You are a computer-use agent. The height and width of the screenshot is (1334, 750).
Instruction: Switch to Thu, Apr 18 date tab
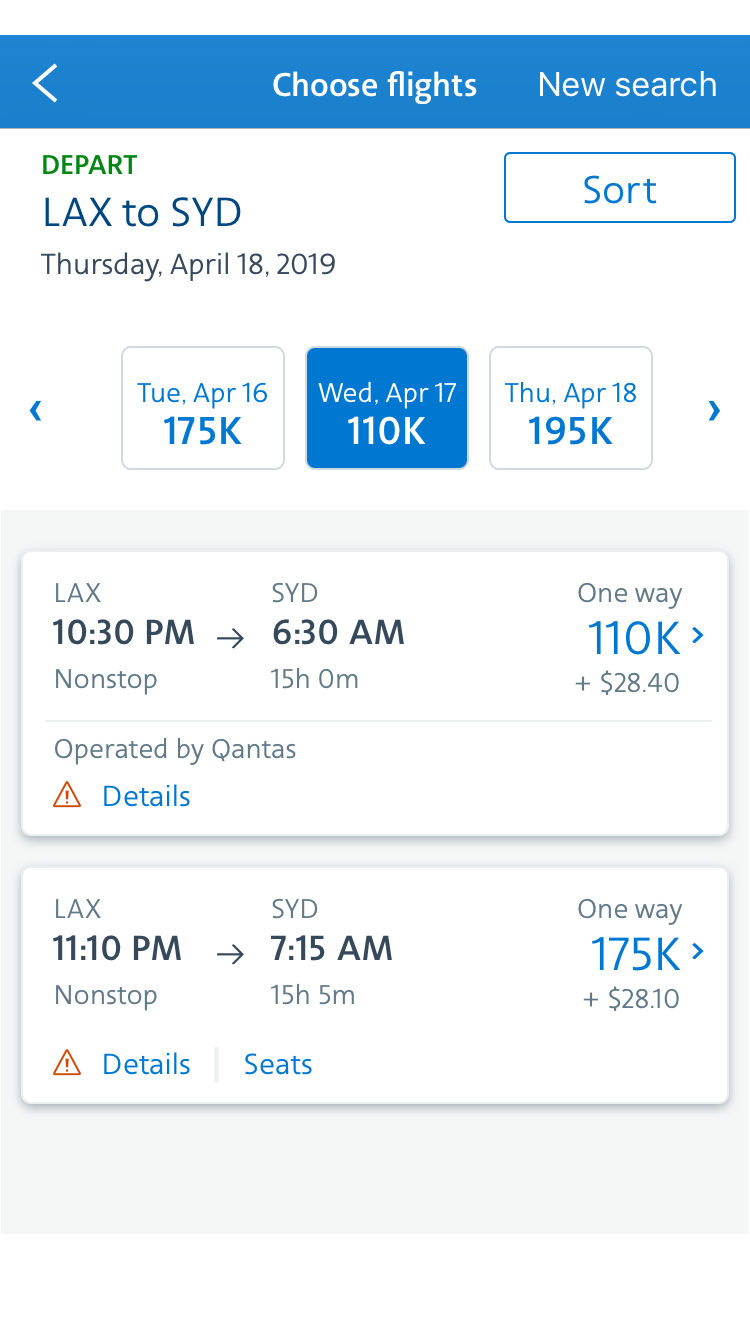(x=571, y=409)
